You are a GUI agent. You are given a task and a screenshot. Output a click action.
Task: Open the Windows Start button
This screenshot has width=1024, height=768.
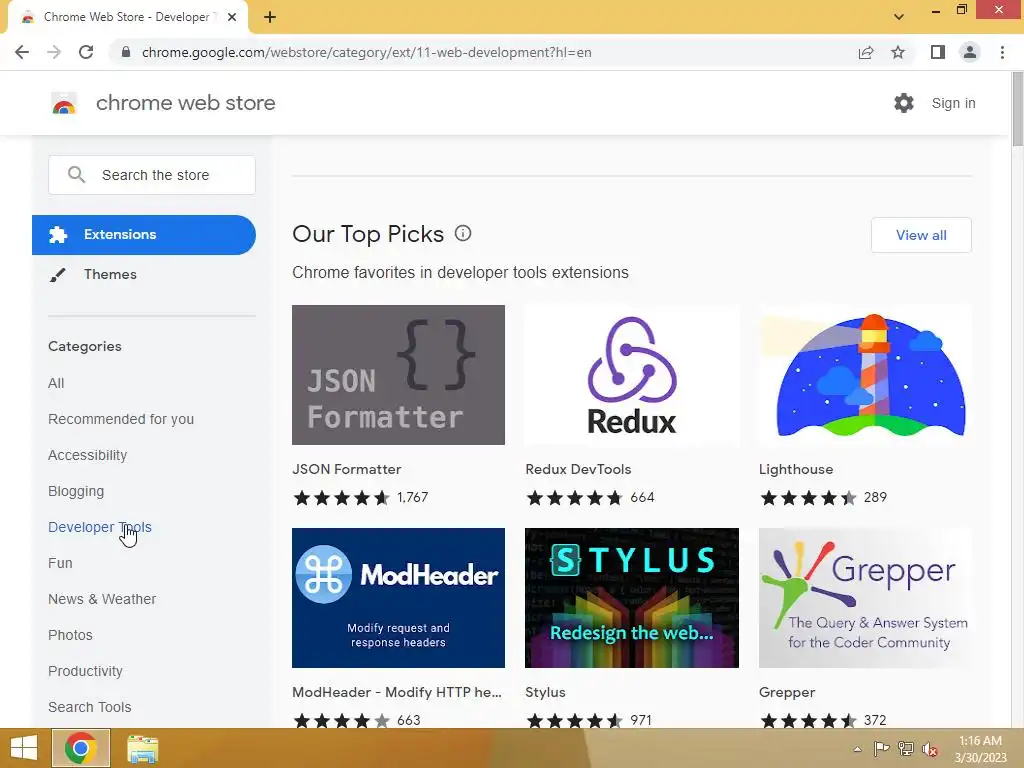tap(24, 748)
